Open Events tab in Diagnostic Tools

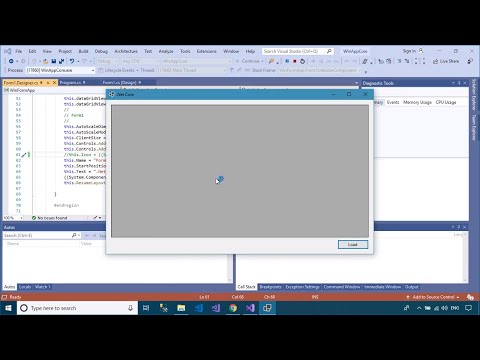(x=393, y=102)
